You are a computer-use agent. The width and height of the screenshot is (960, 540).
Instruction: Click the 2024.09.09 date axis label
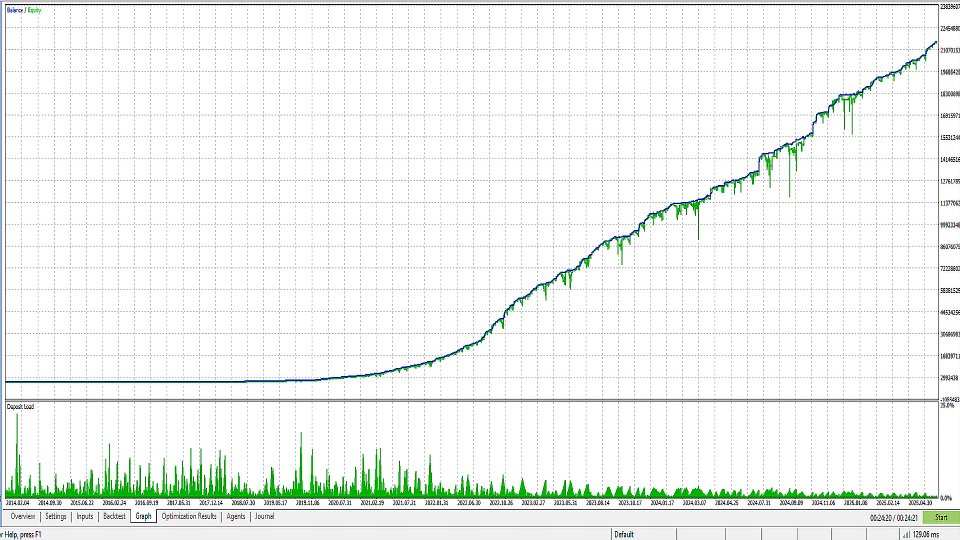791,503
